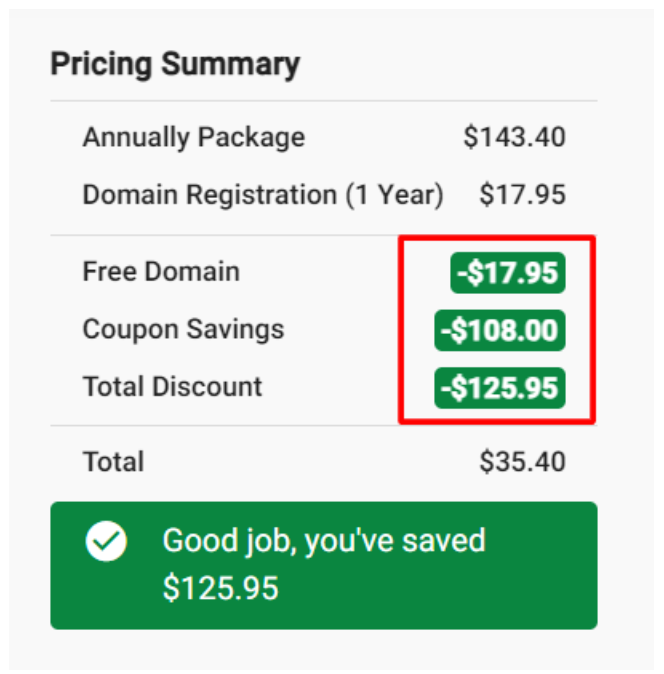This screenshot has width=664, height=674.
Task: Click the Total row label
Action: (x=113, y=462)
